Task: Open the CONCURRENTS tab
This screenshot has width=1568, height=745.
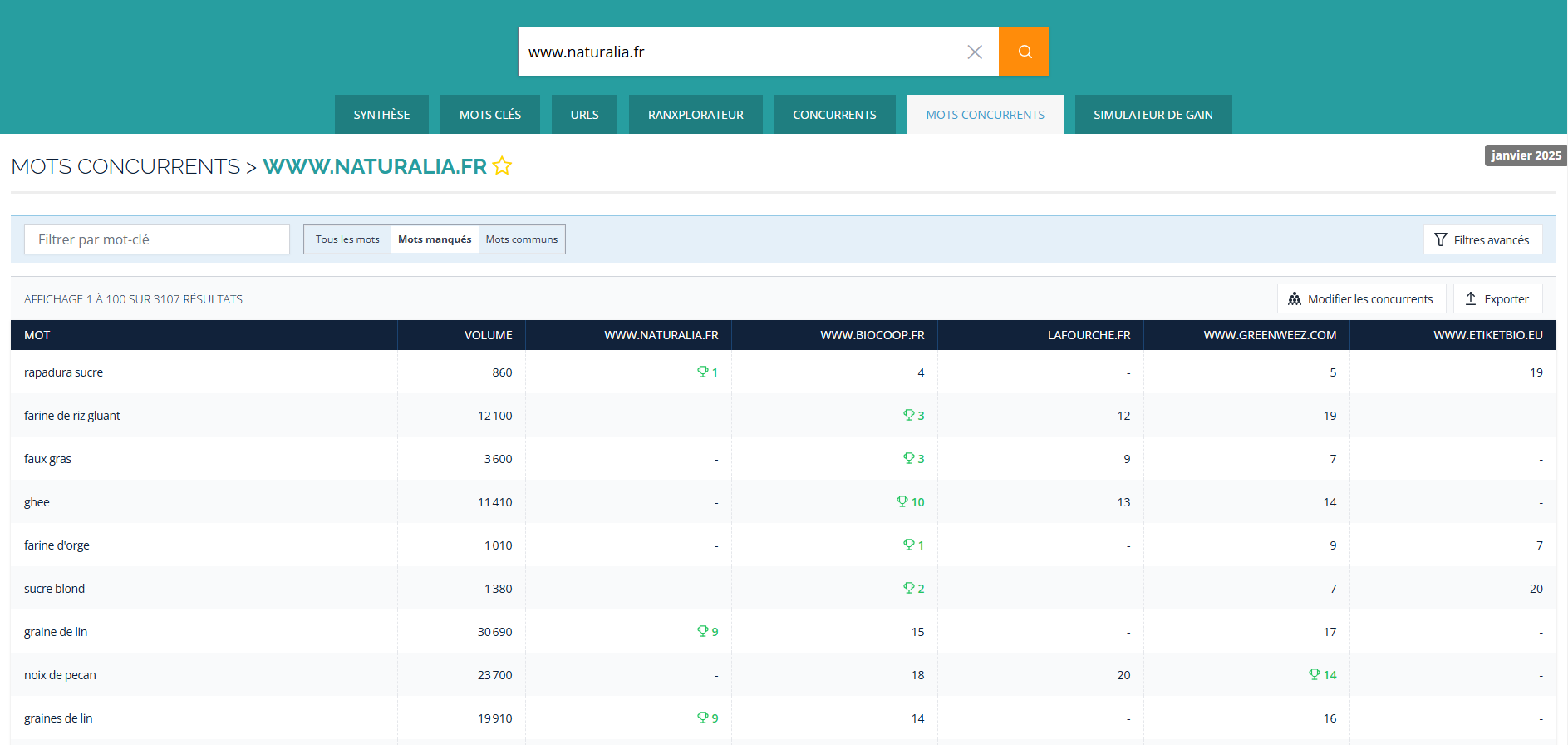Action: 834,115
